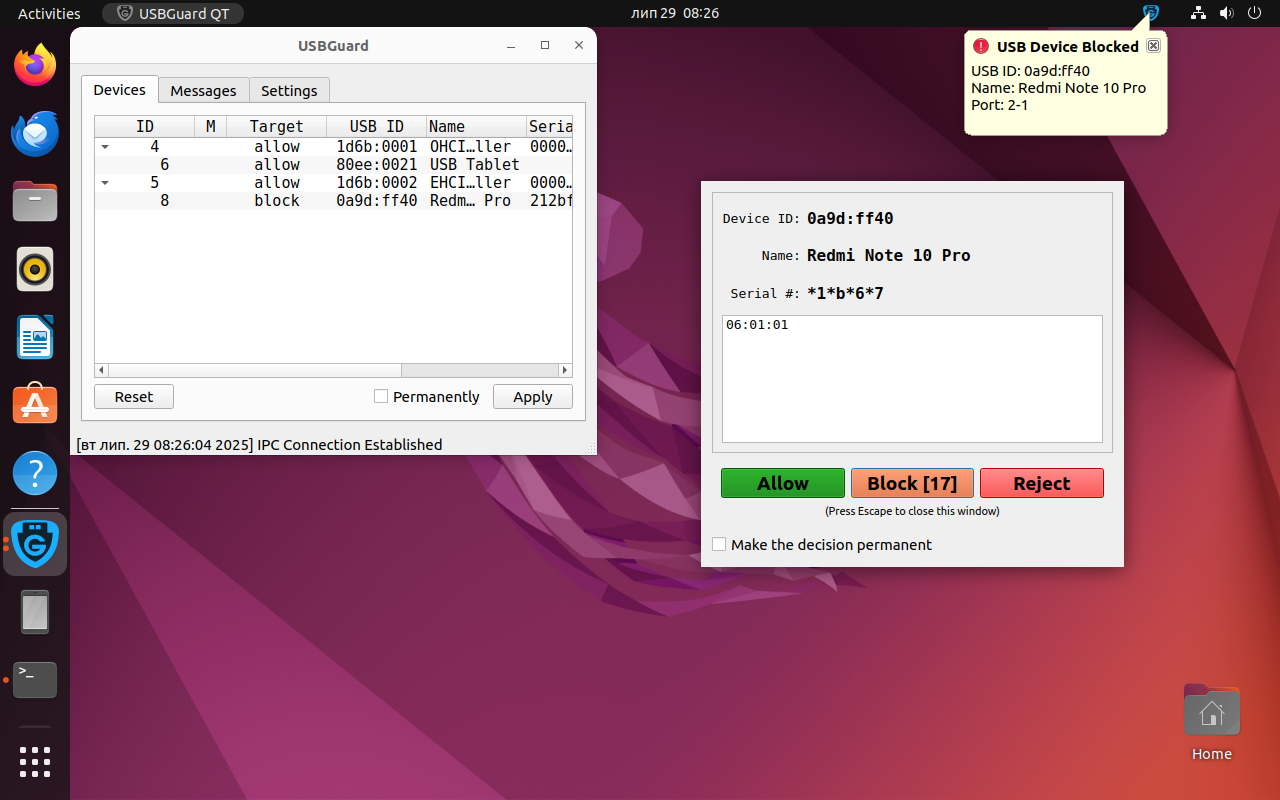Switch to the Devices tab

pyautogui.click(x=120, y=90)
